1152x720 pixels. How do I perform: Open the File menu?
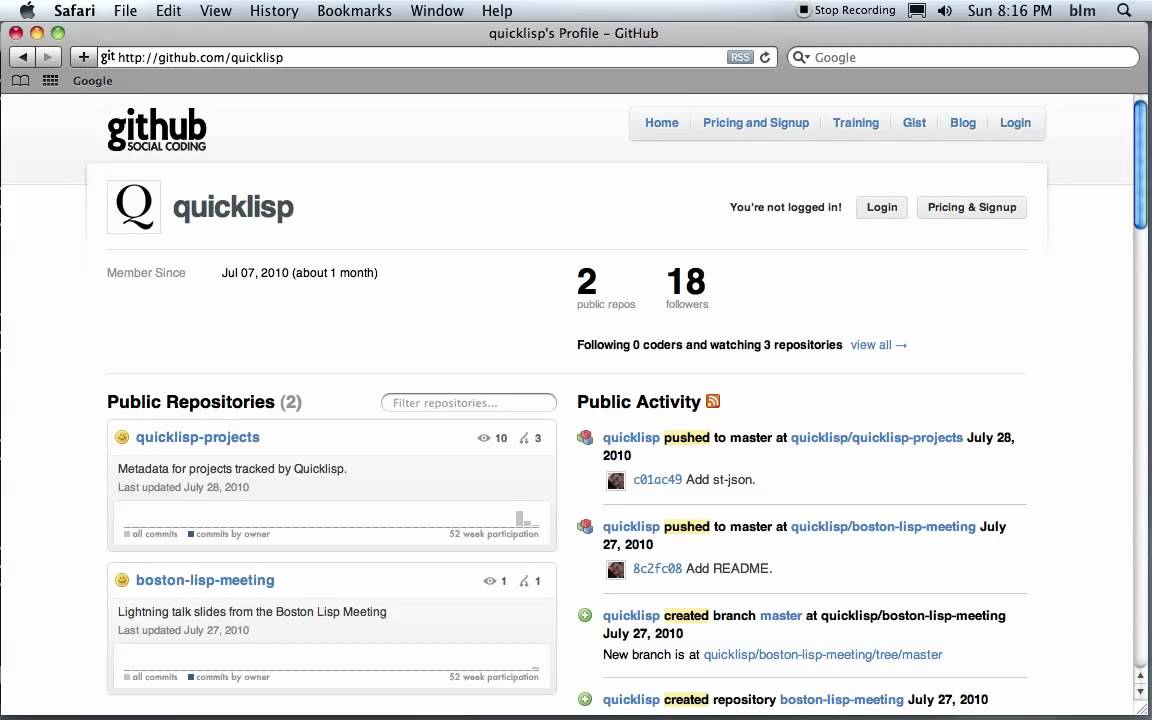point(125,10)
